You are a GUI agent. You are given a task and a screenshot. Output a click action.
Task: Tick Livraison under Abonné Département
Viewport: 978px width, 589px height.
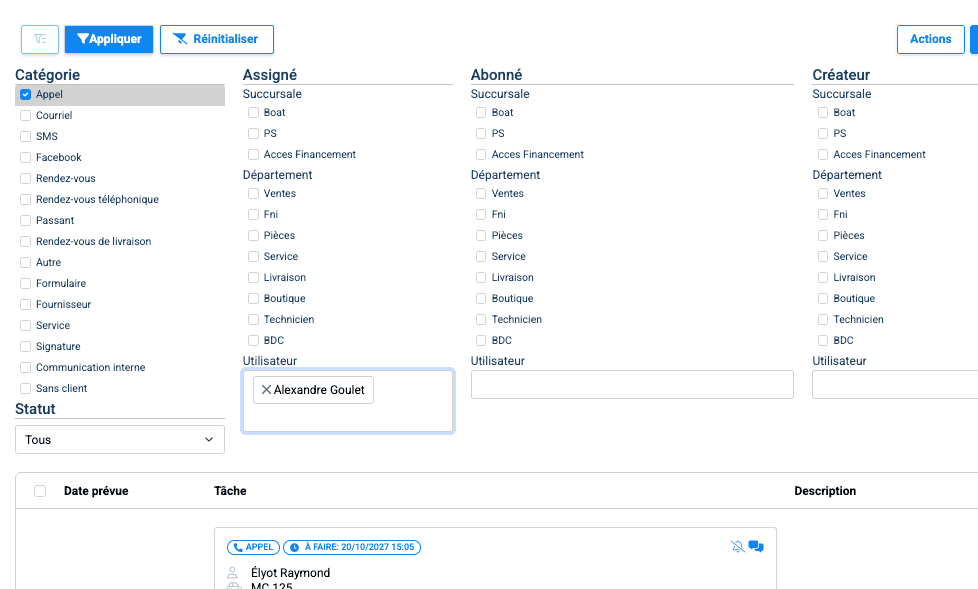pos(481,278)
